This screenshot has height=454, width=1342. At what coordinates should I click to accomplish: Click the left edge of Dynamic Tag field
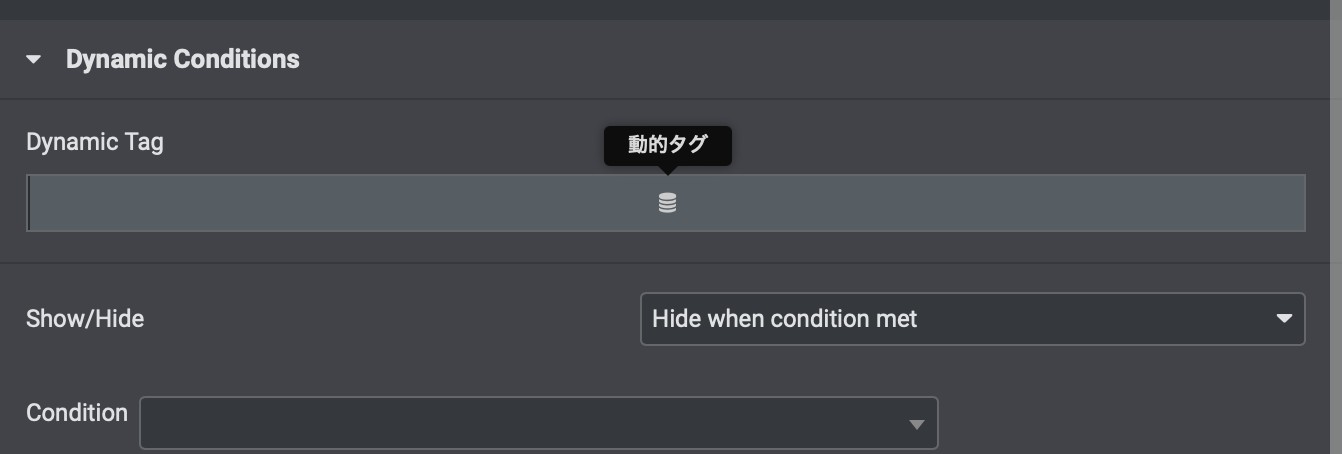coord(29,203)
